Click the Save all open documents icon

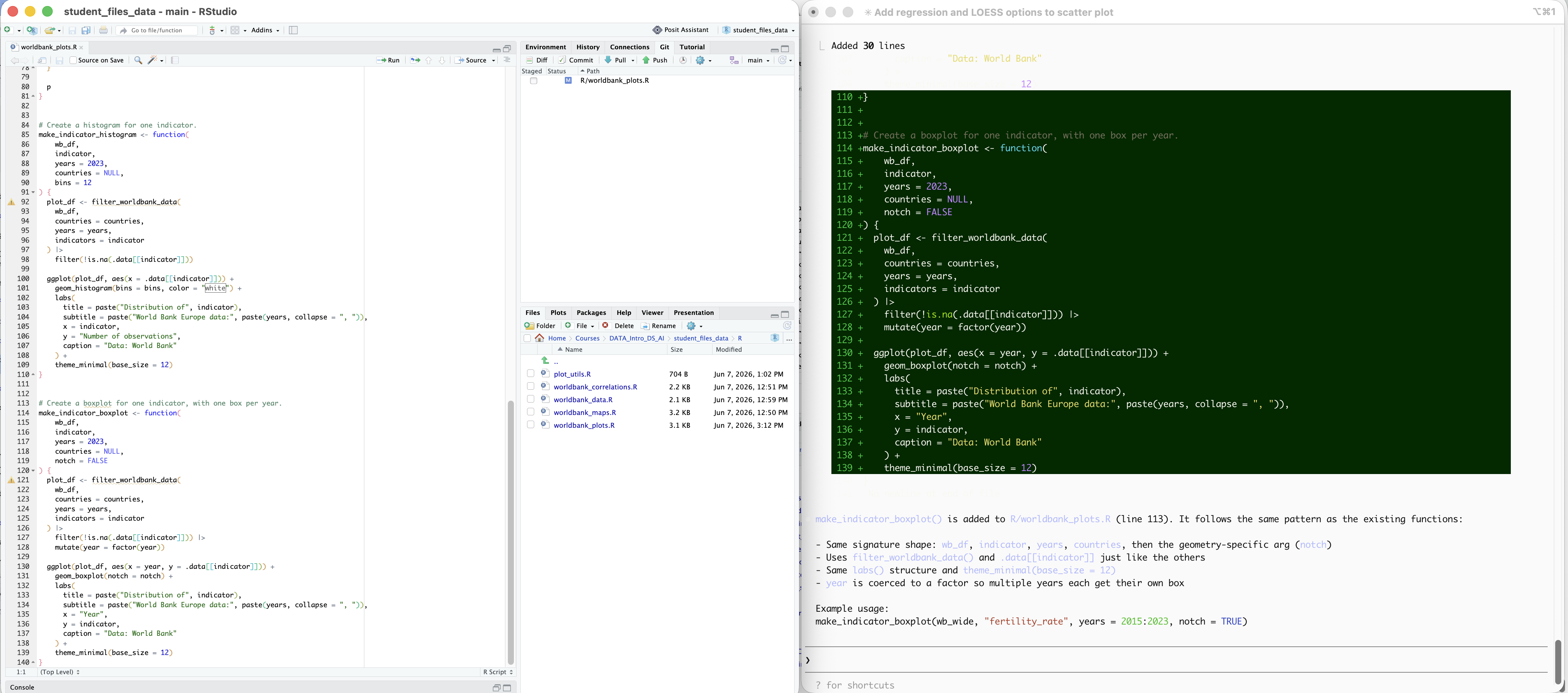click(x=86, y=30)
